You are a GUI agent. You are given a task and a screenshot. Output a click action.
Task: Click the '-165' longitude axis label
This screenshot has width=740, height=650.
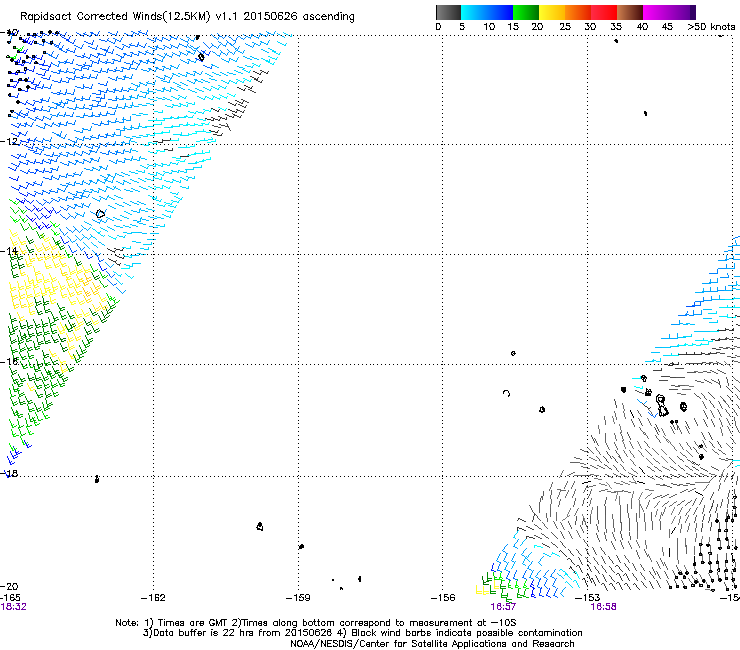pyautogui.click(x=11, y=598)
